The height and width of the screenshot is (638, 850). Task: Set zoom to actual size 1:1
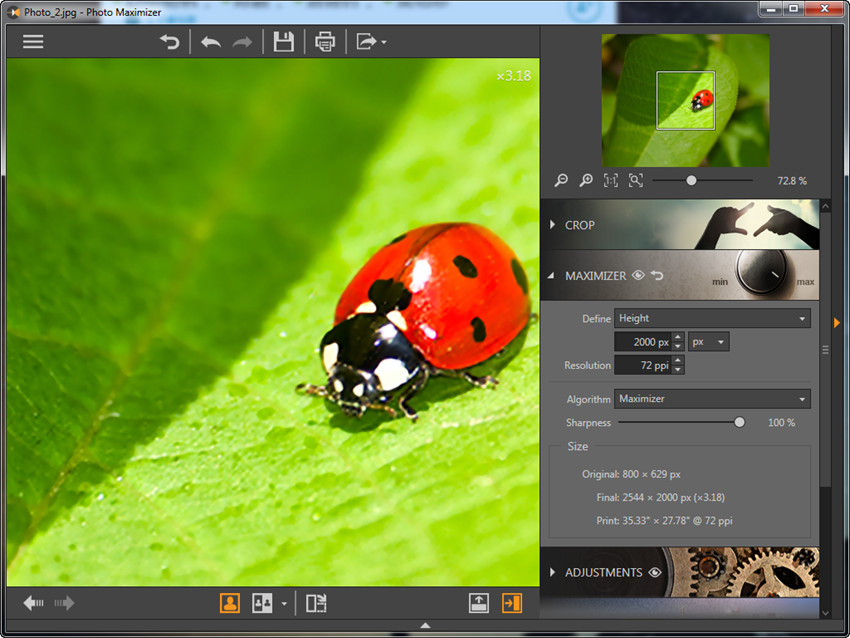tap(610, 180)
